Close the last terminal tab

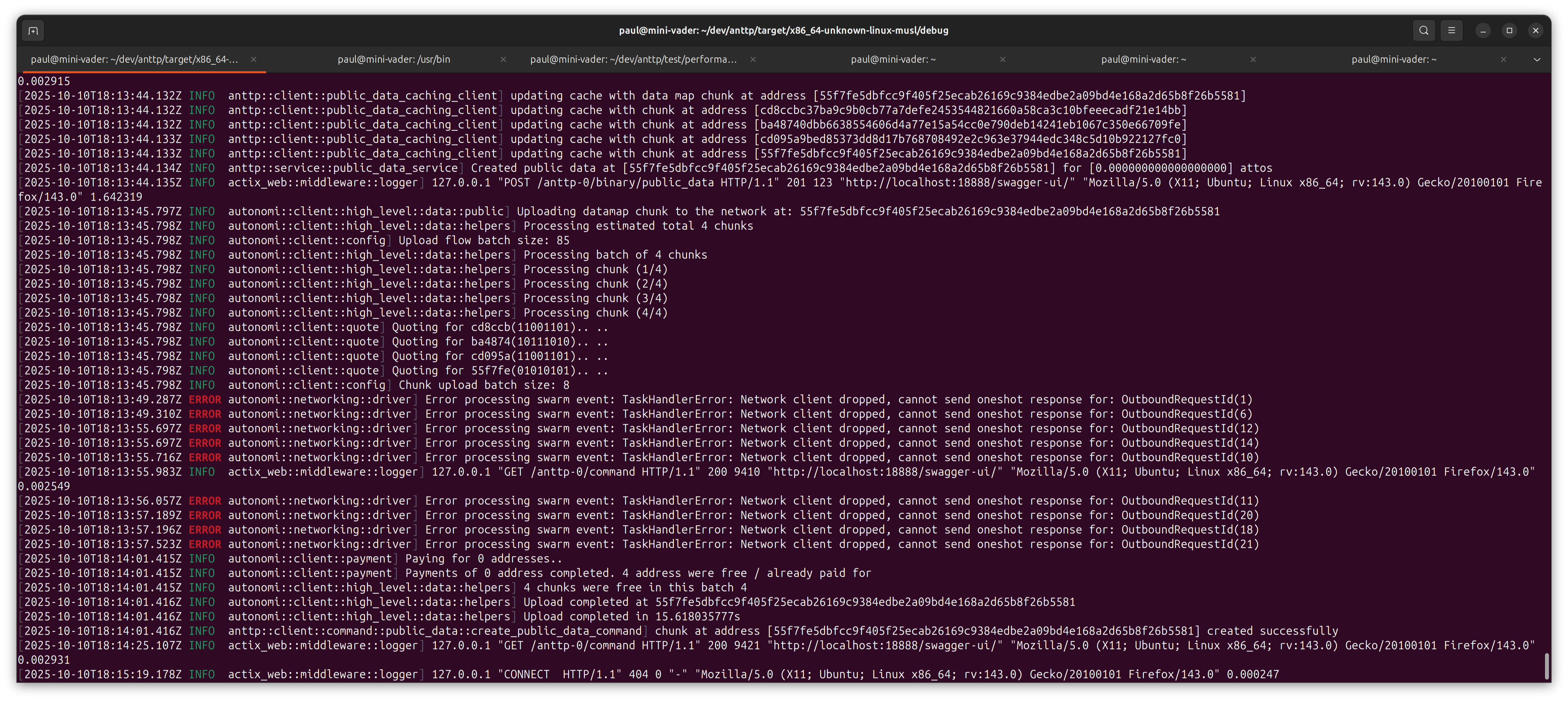(x=1504, y=60)
